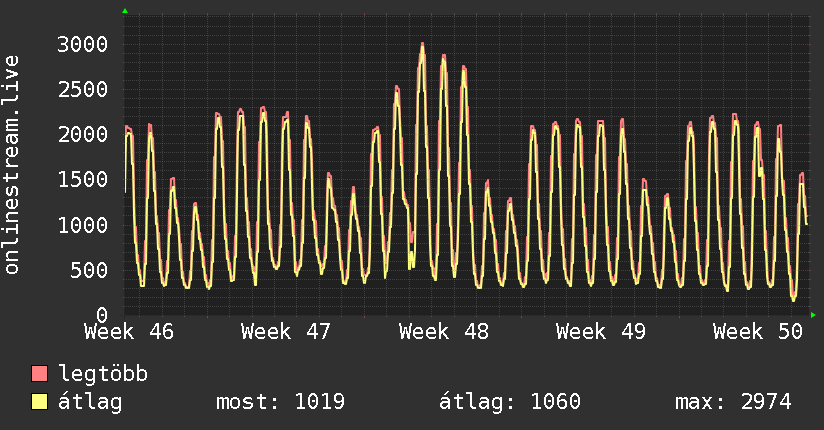
Task: Click the 500 value on the Y axis
Action: click(x=89, y=270)
